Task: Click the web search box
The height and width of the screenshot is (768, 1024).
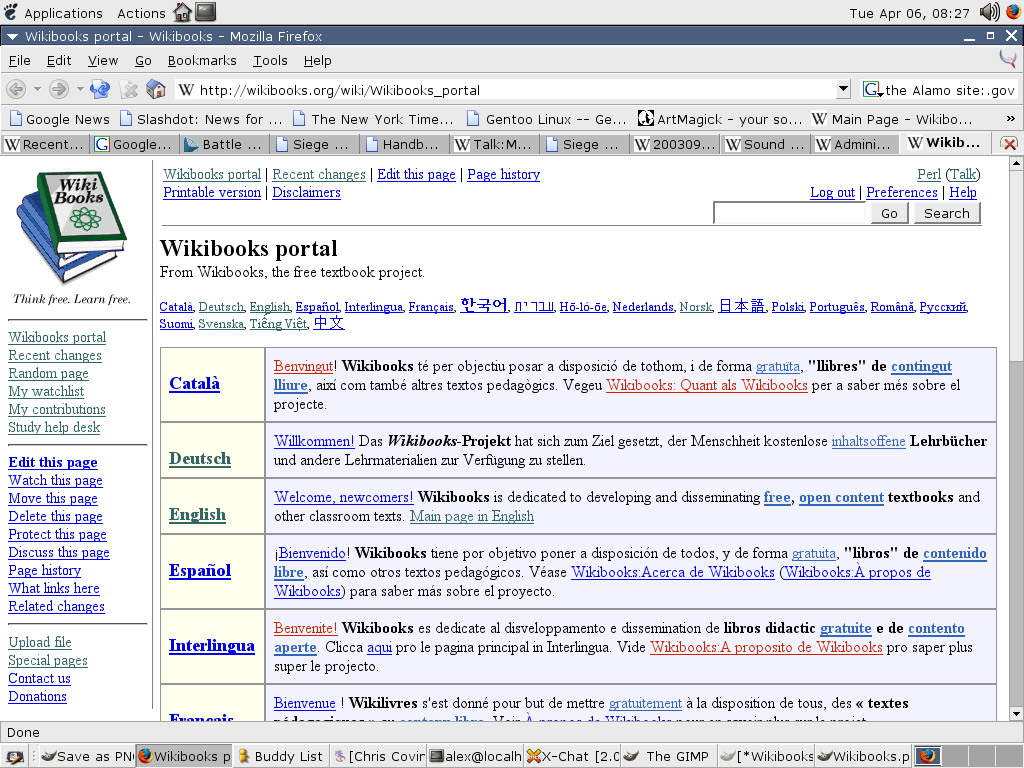Action: (x=950, y=89)
